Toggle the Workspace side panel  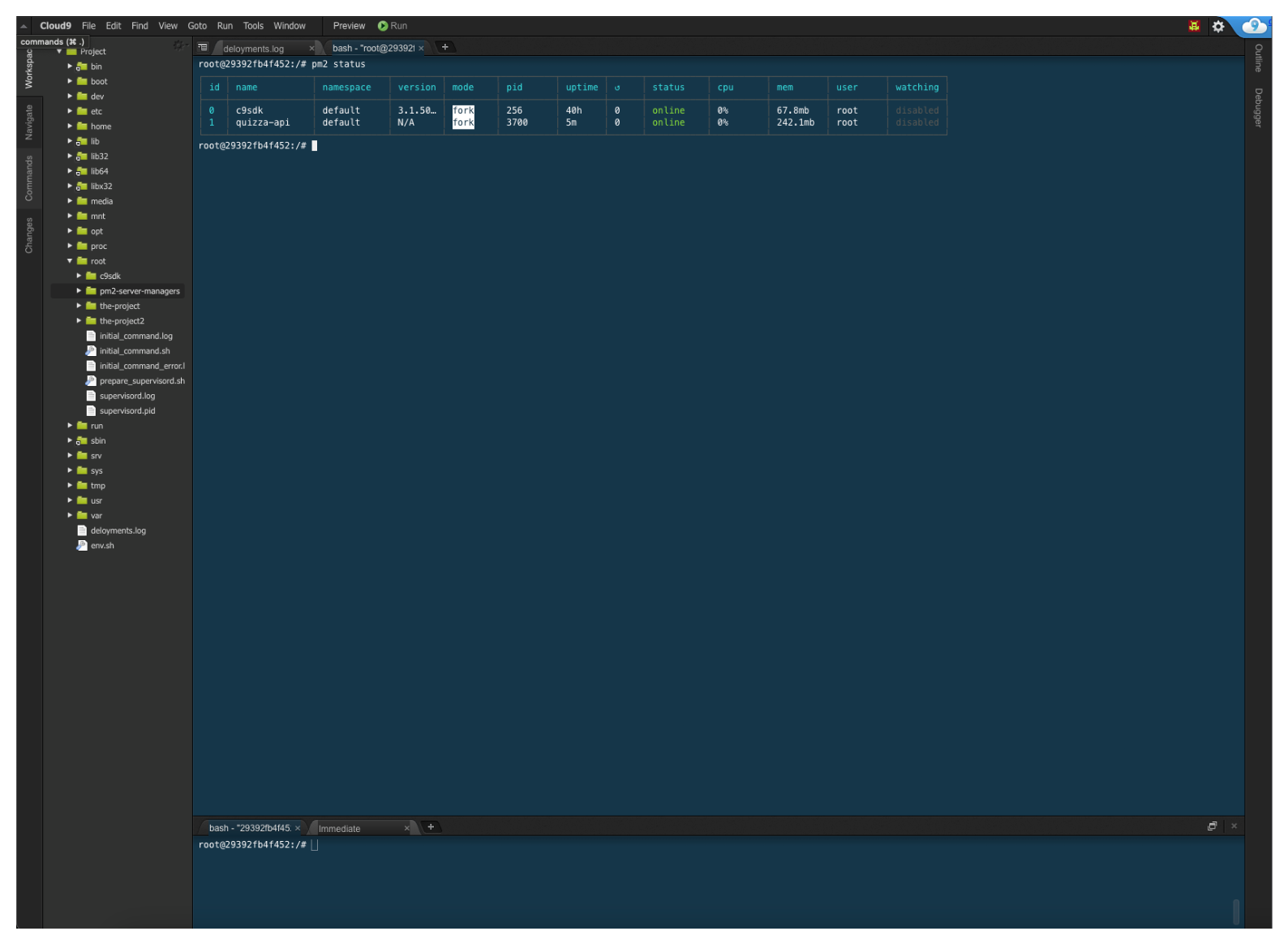pyautogui.click(x=29, y=68)
